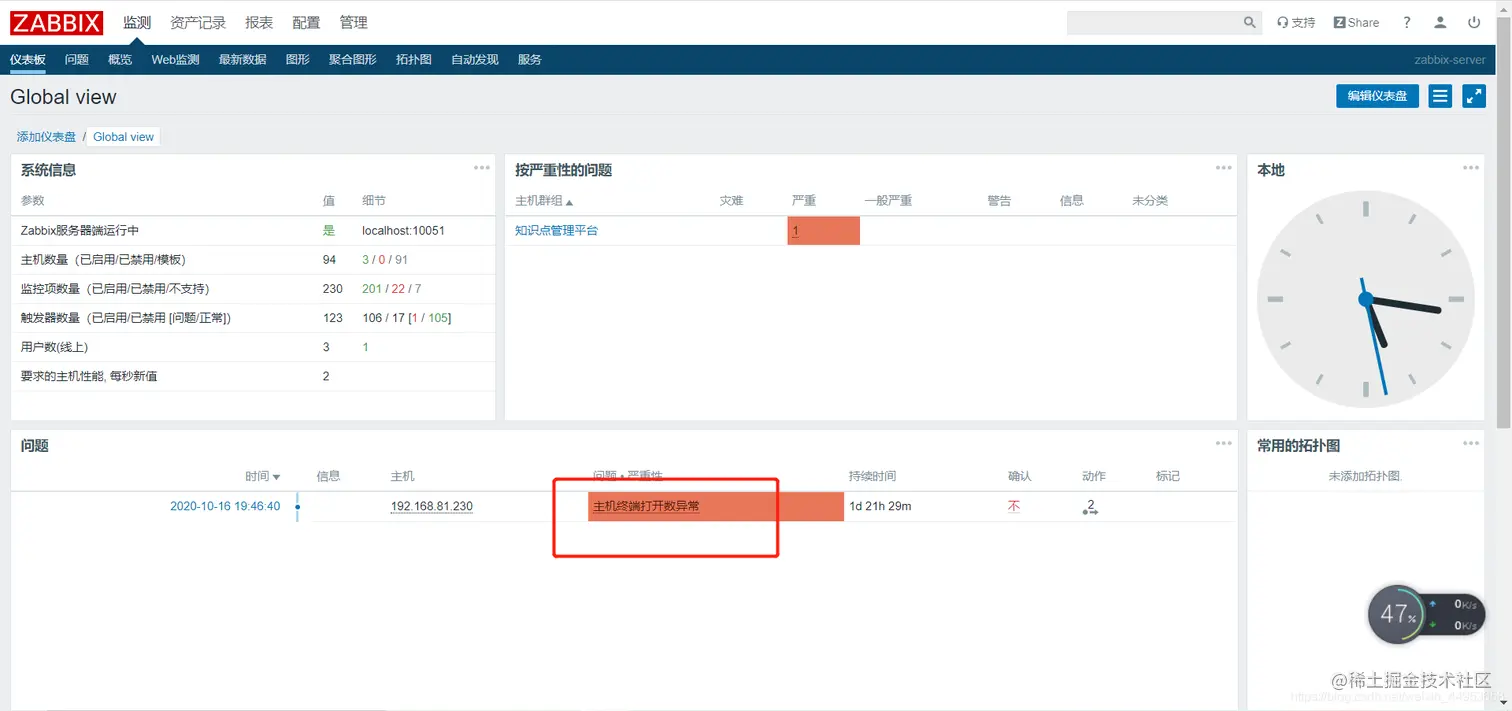Select the Web监测 submenu tab
Viewport: 1512px width, 711px height.
pos(175,60)
